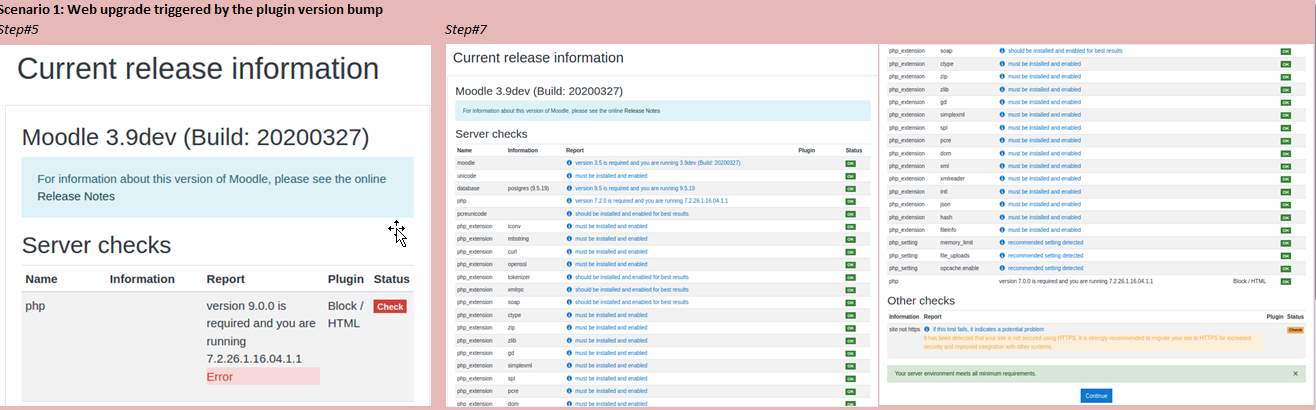The height and width of the screenshot is (410, 1316).
Task: Click the OK badge in the intl row
Action: coord(1286,191)
